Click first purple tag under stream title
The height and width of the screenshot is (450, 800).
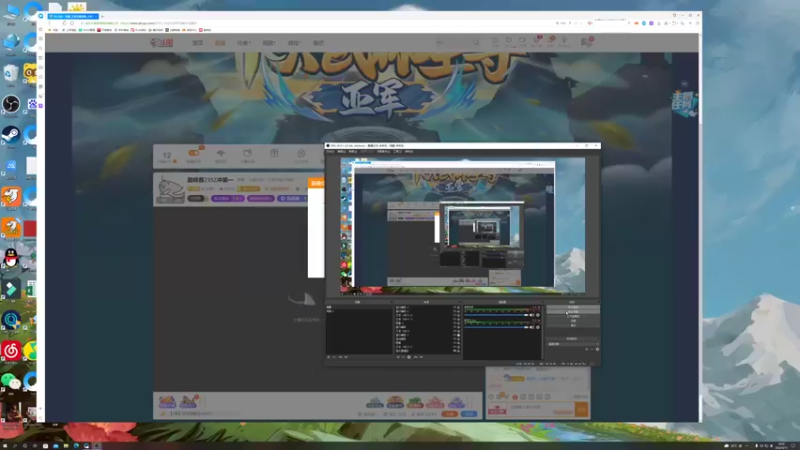point(228,198)
